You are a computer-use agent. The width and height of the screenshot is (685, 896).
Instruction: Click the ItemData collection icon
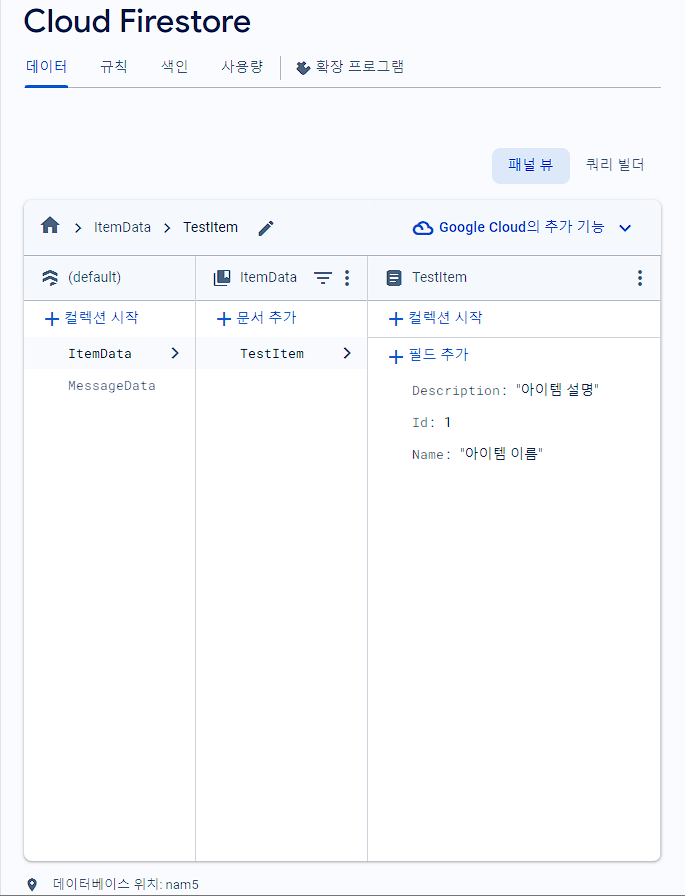[222, 278]
